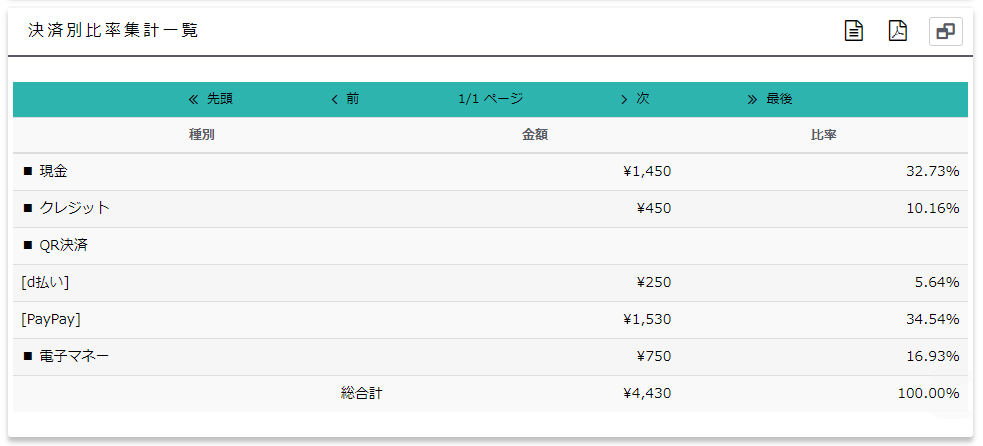Screen dimensions: 983x446
Task: Click the CSV document export icon
Action: (853, 31)
